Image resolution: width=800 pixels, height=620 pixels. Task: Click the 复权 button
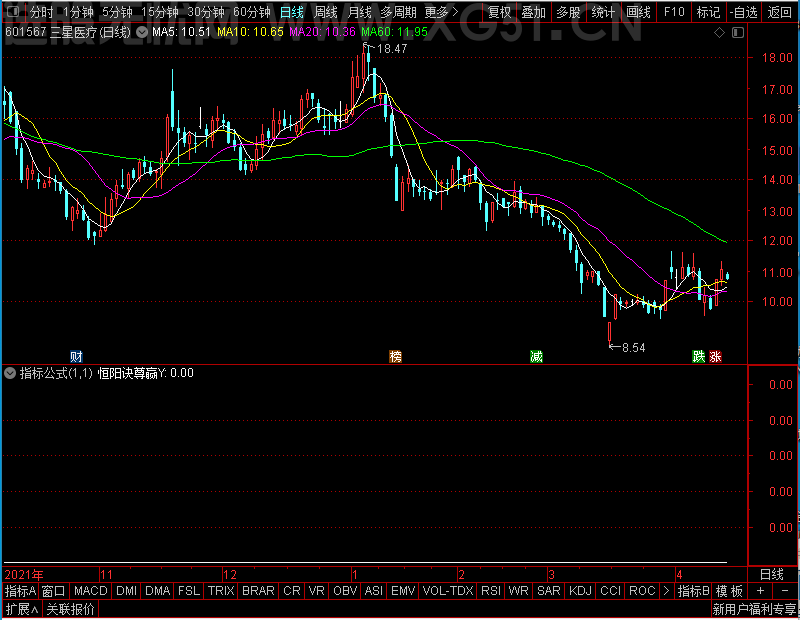coord(499,12)
